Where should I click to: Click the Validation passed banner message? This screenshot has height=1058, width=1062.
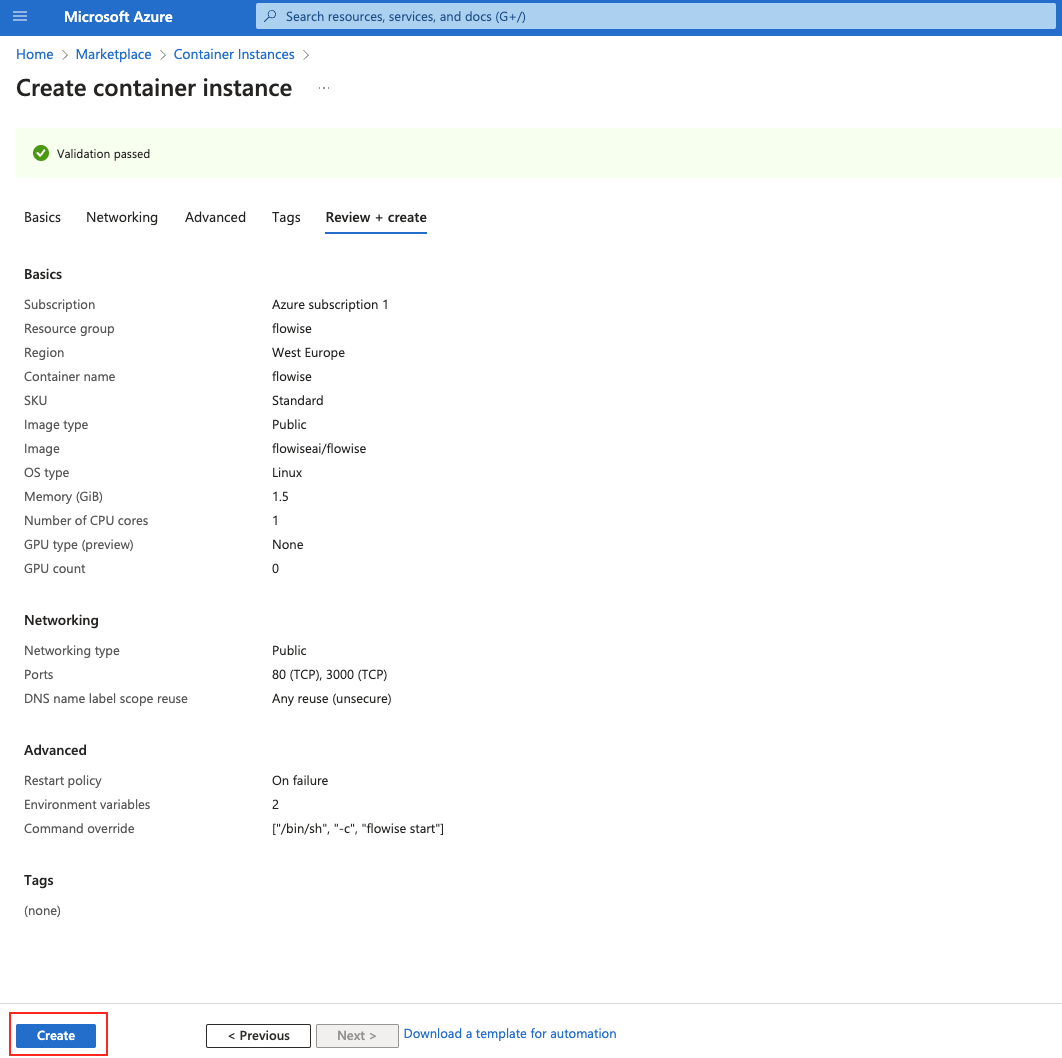coord(104,154)
